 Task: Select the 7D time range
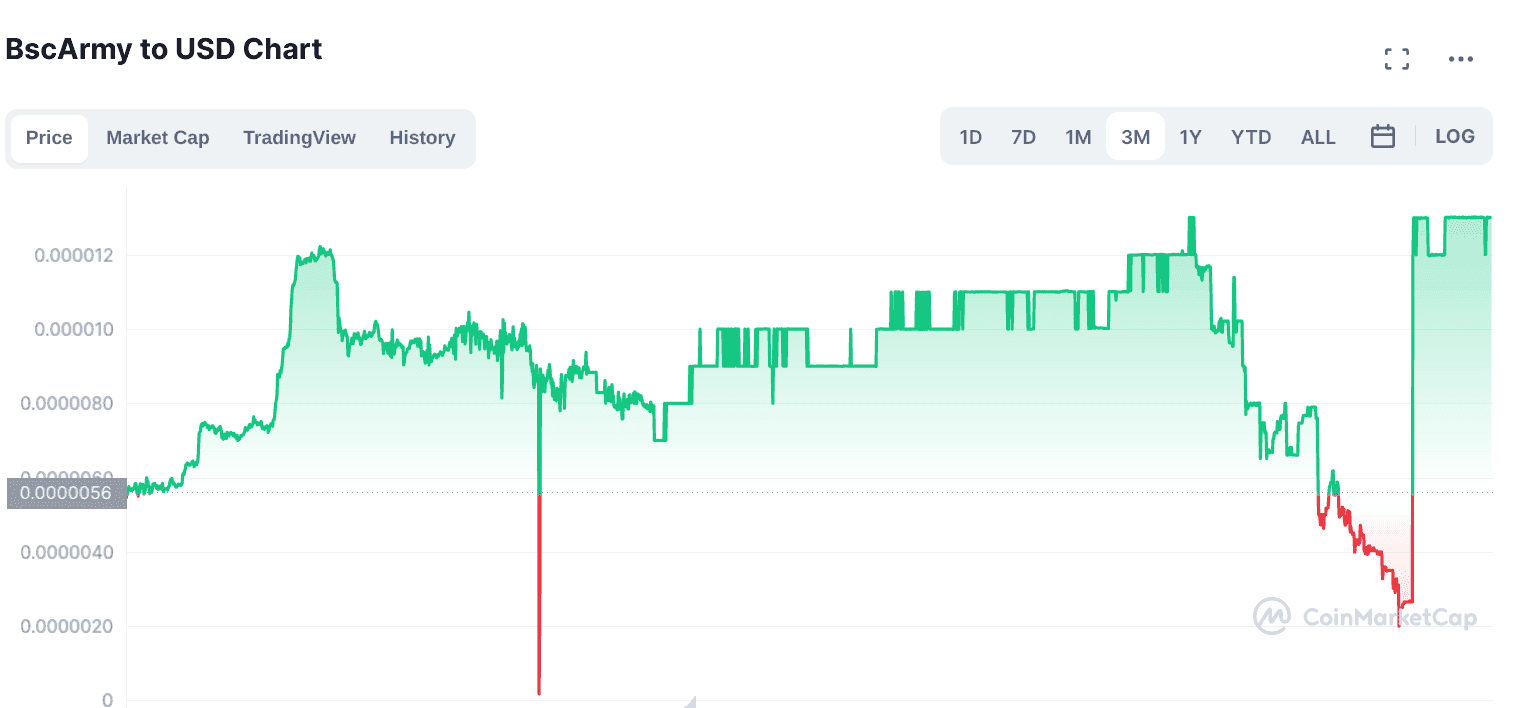[x=1023, y=137]
